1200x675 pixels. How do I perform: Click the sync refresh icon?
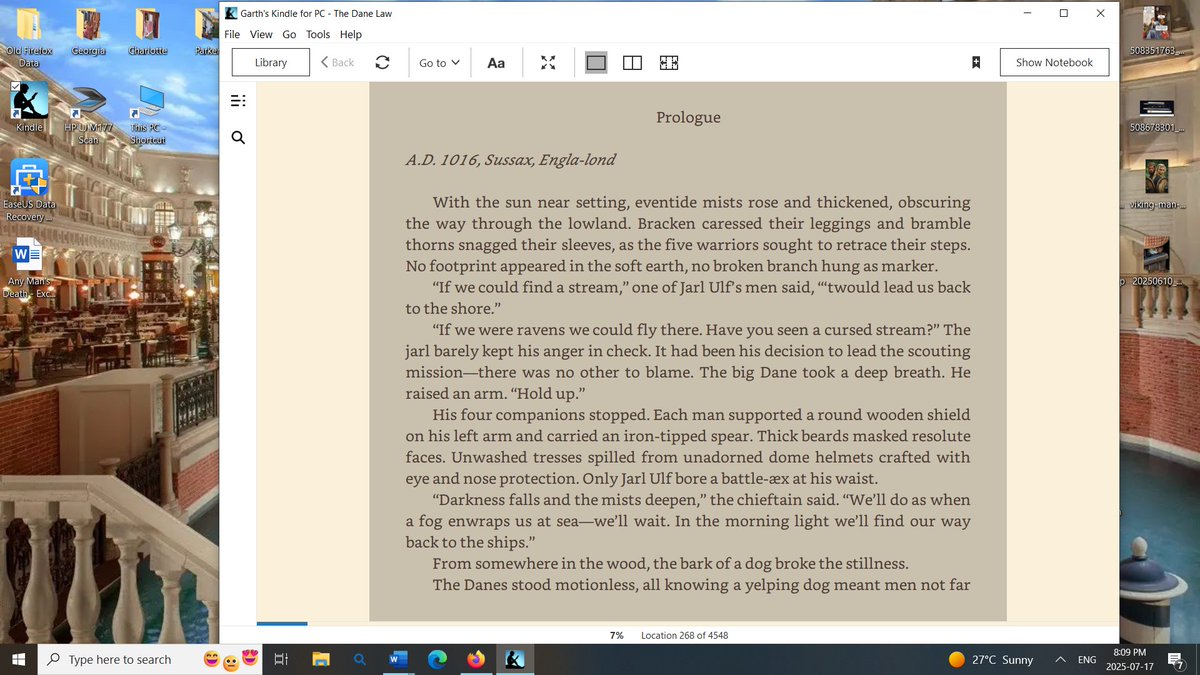click(382, 62)
